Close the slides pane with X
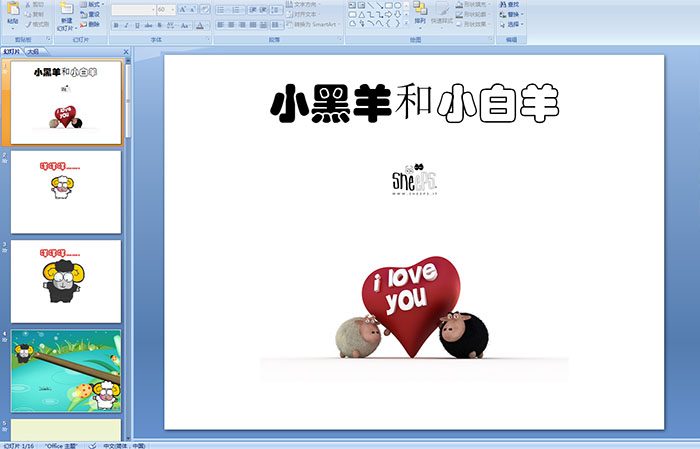This screenshot has height=449, width=700. click(126, 52)
